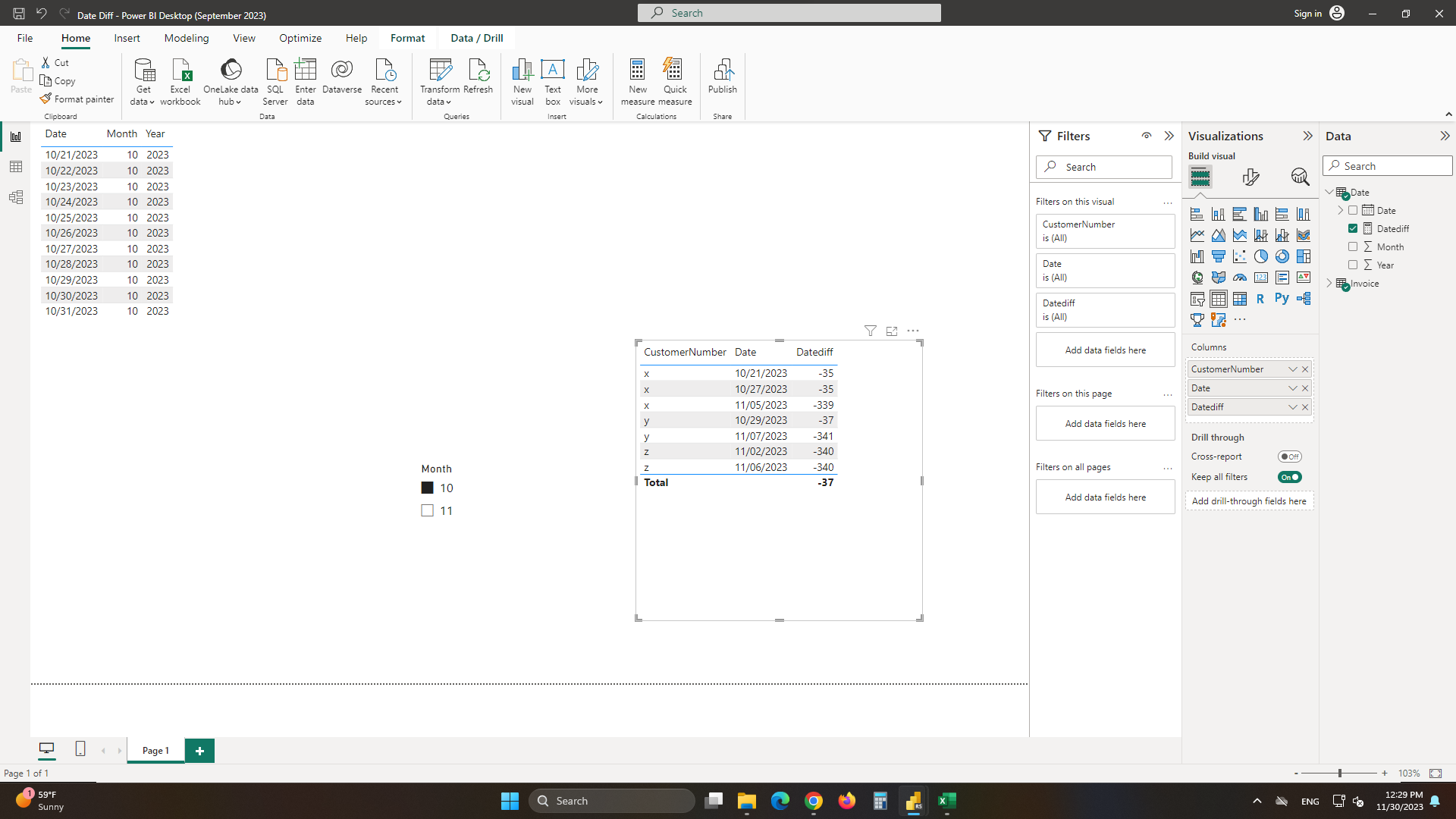Insert a Text box
The width and height of the screenshot is (1456, 819).
(x=553, y=82)
